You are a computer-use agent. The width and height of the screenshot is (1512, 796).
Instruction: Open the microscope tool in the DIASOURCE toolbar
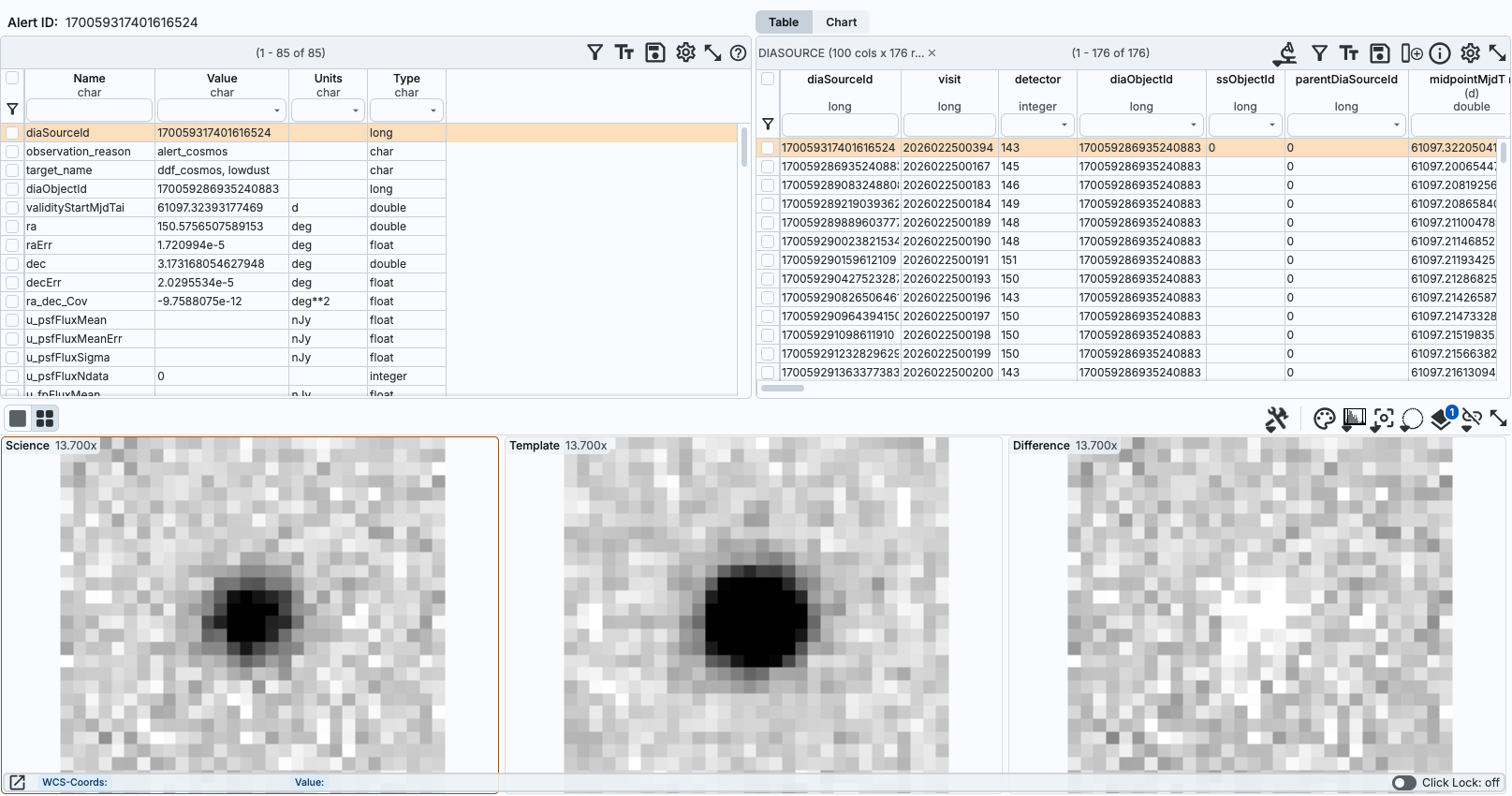1286,52
